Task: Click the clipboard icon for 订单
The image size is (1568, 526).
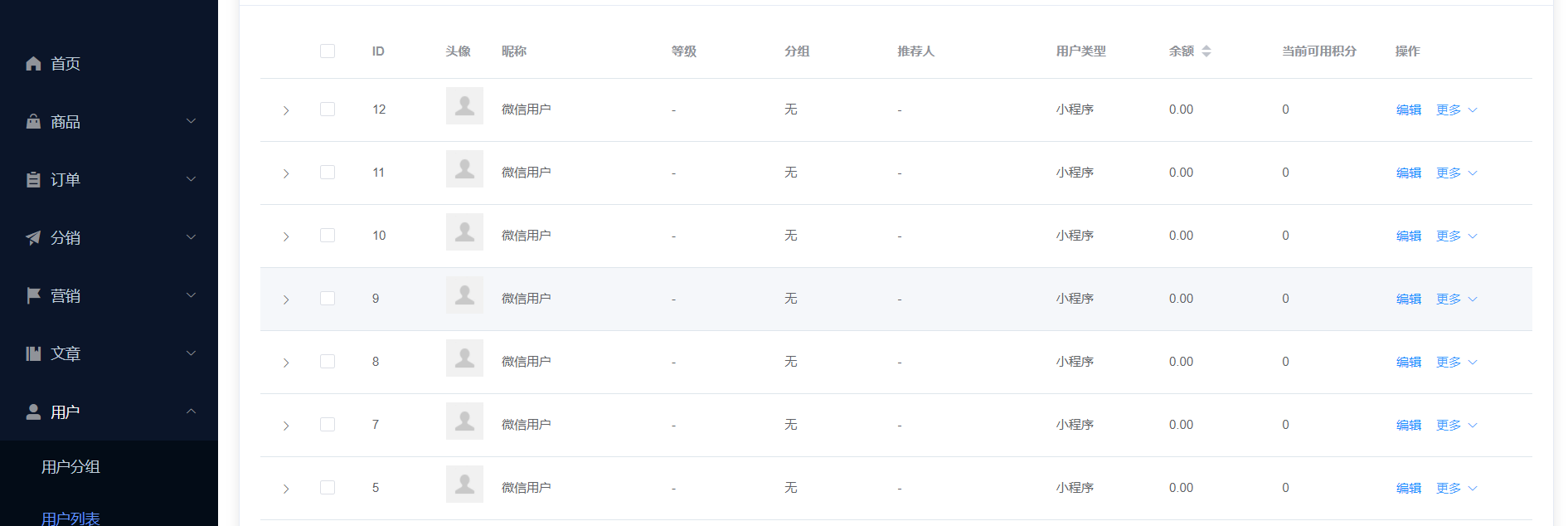Action: pyautogui.click(x=33, y=180)
